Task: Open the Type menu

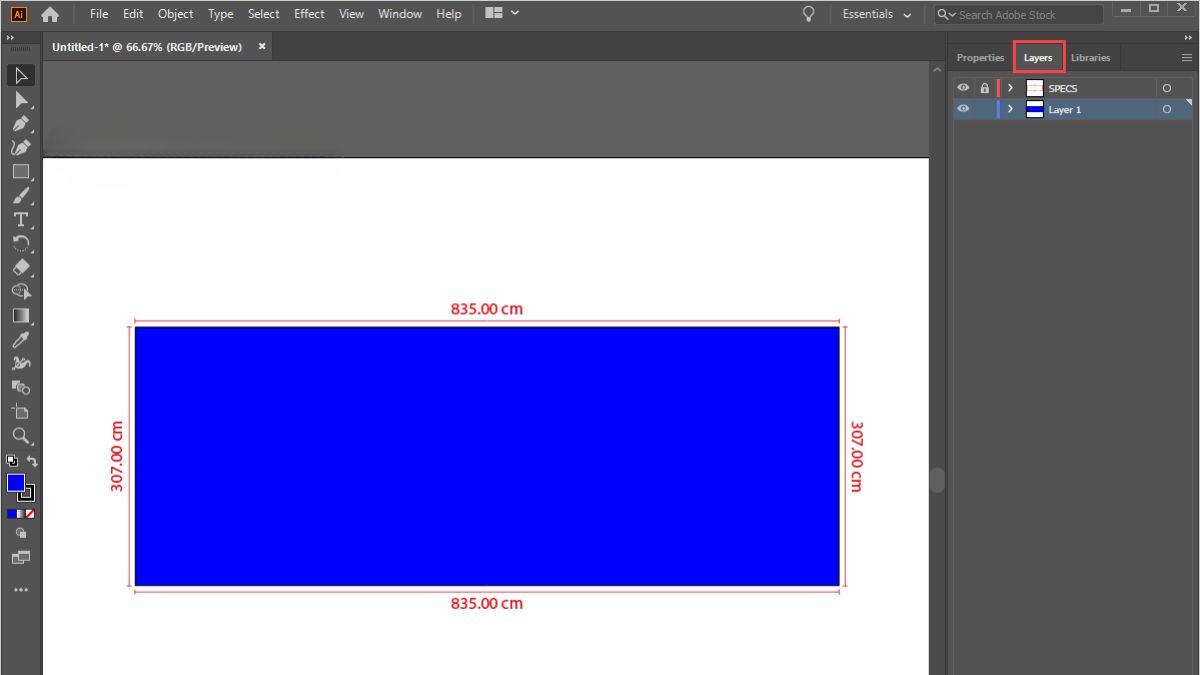Action: click(x=221, y=14)
